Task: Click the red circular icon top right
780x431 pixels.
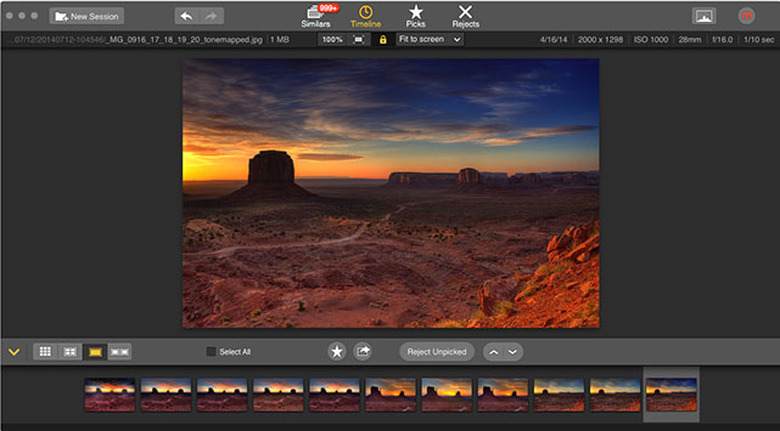Action: (745, 16)
